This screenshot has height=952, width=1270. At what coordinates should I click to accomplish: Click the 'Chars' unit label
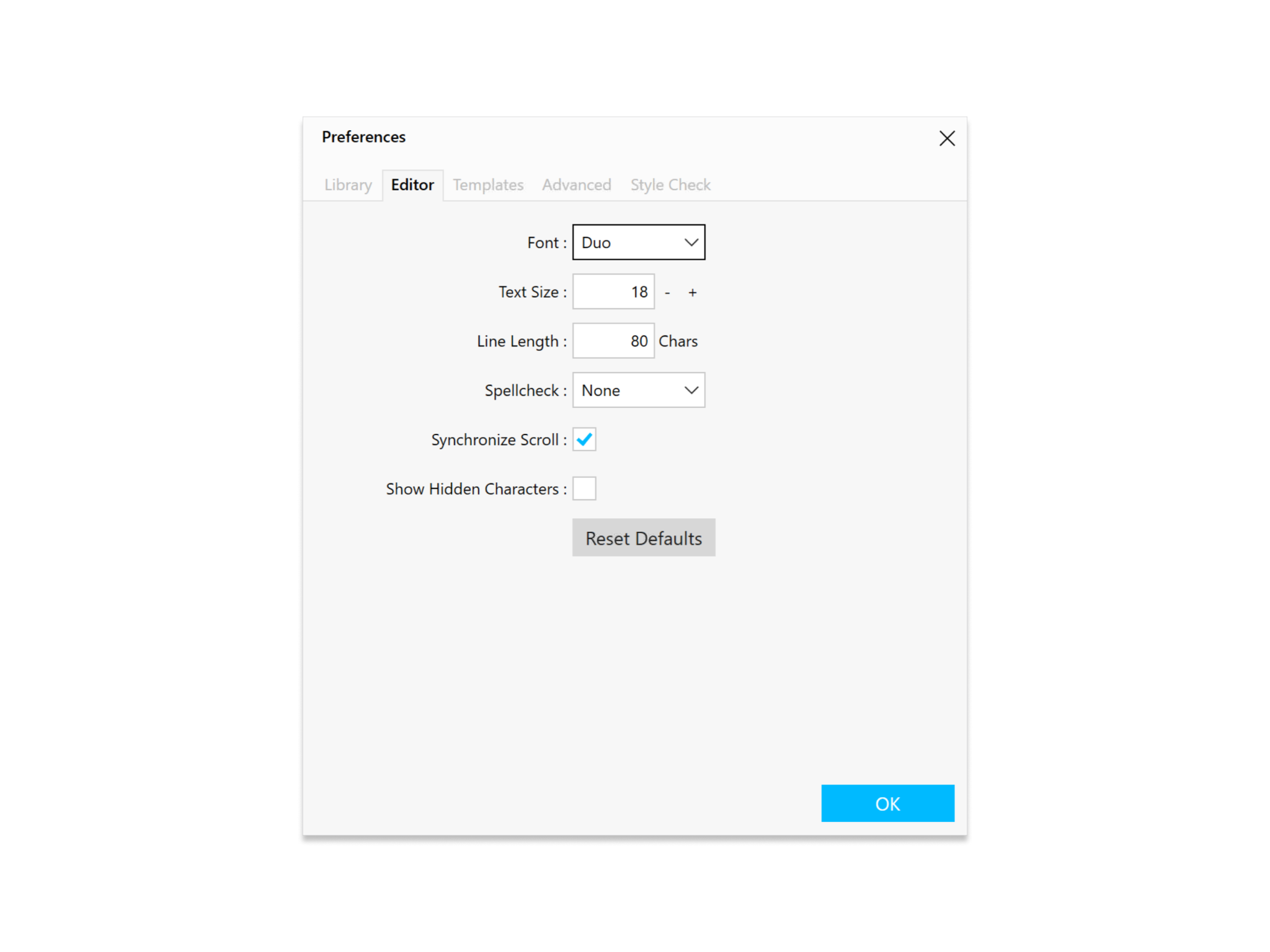[x=678, y=341]
